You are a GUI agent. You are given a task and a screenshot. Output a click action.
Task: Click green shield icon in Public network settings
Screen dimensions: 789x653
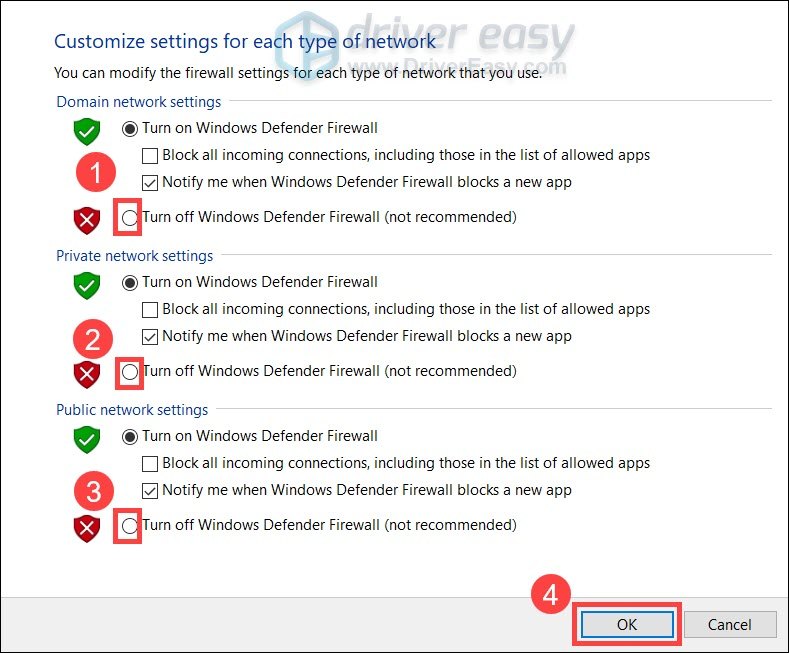87,440
